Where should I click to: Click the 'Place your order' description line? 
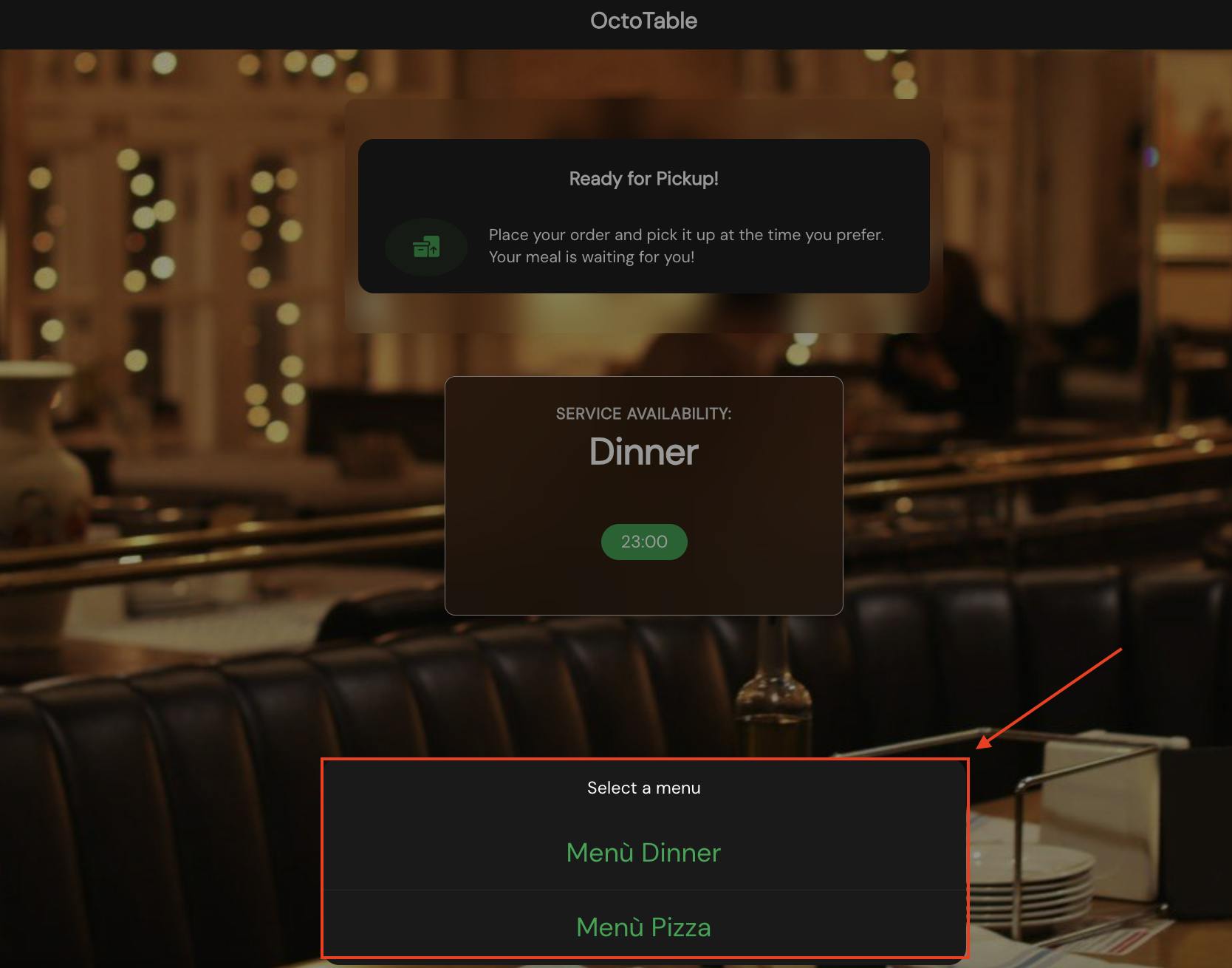coord(686,235)
